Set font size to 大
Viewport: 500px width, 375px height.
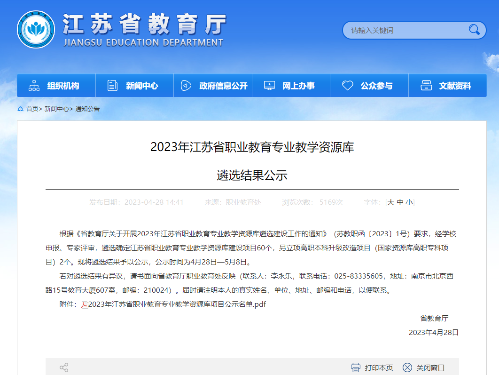point(391,202)
